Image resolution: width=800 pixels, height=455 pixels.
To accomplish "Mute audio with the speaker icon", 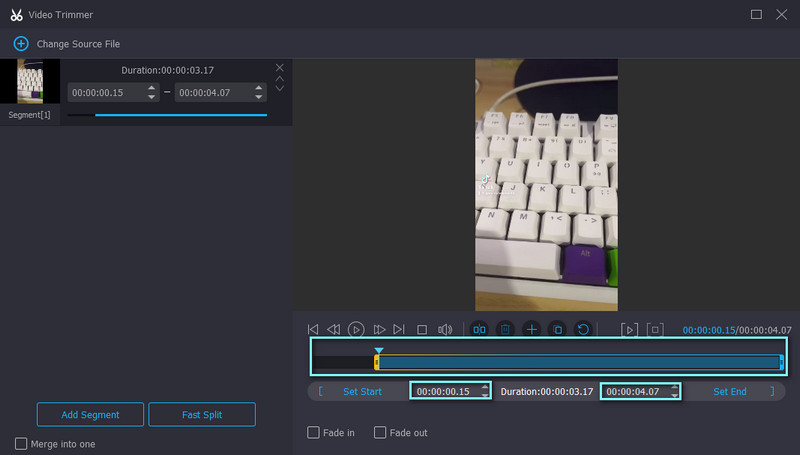I will [x=445, y=329].
